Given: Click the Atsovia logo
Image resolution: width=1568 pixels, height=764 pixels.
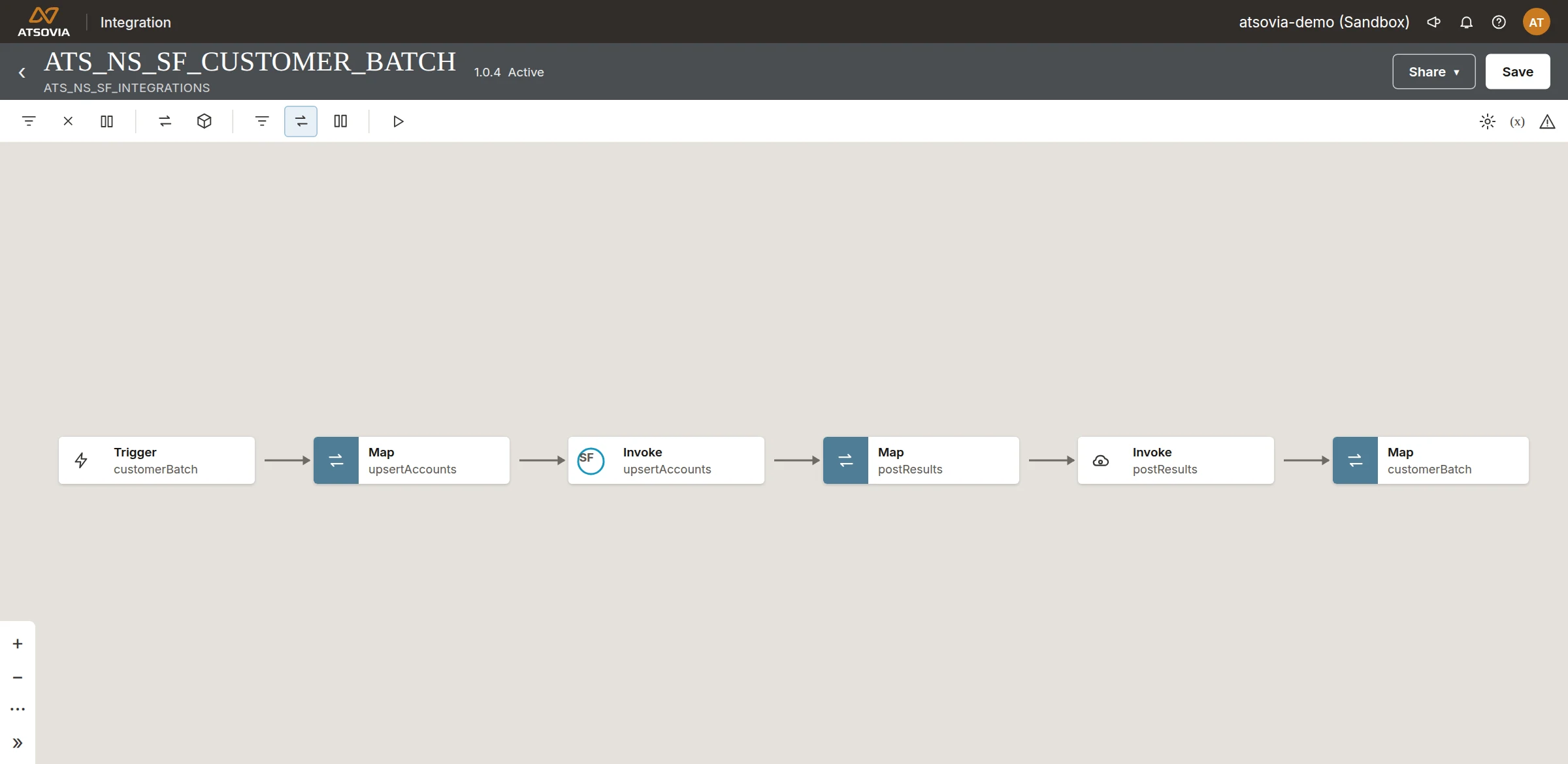Looking at the screenshot, I should [x=44, y=22].
